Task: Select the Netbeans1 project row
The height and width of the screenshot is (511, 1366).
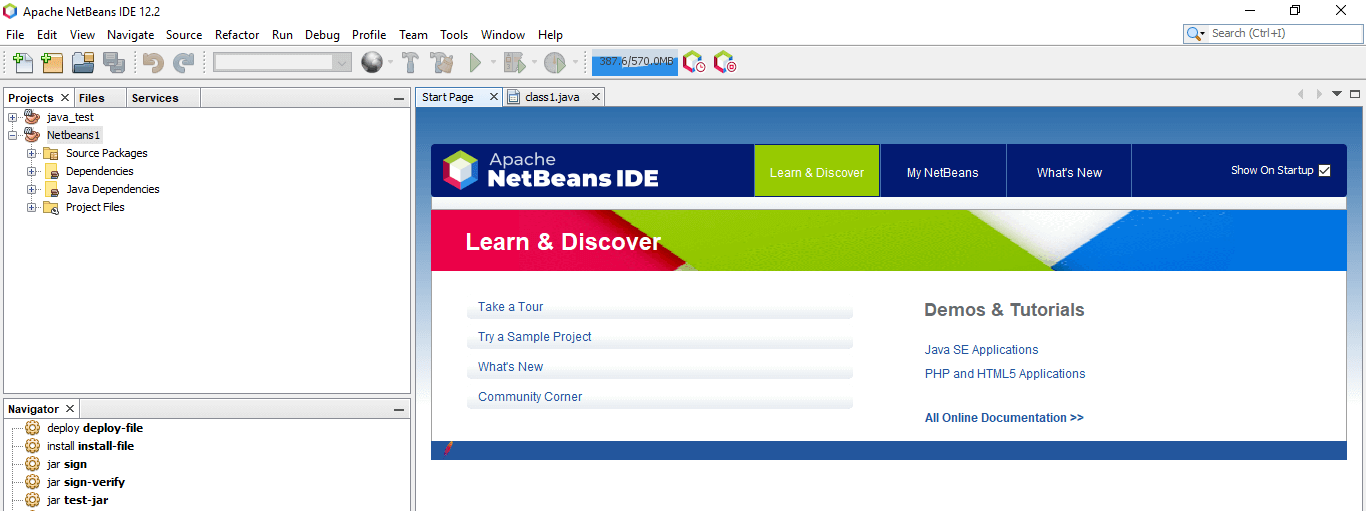Action: [x=74, y=135]
